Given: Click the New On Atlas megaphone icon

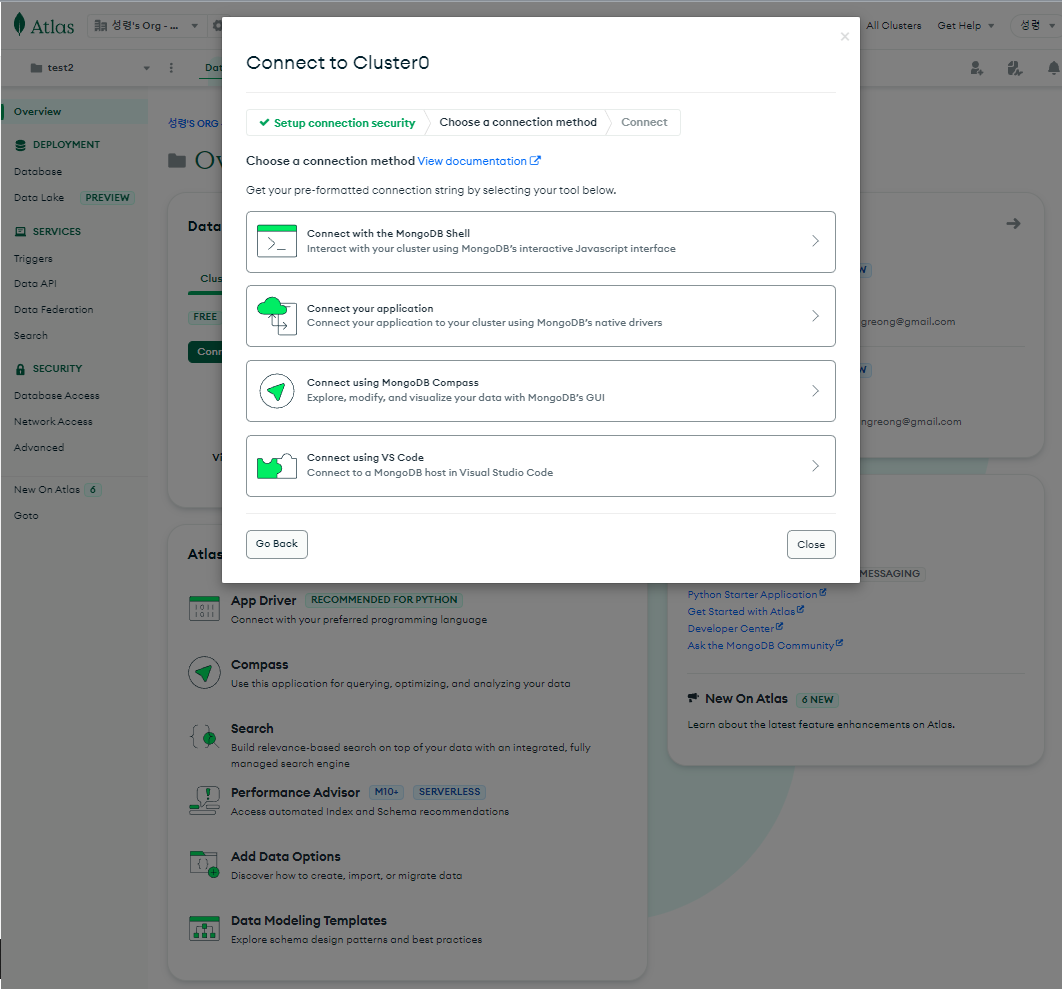Looking at the screenshot, I should pyautogui.click(x=693, y=698).
